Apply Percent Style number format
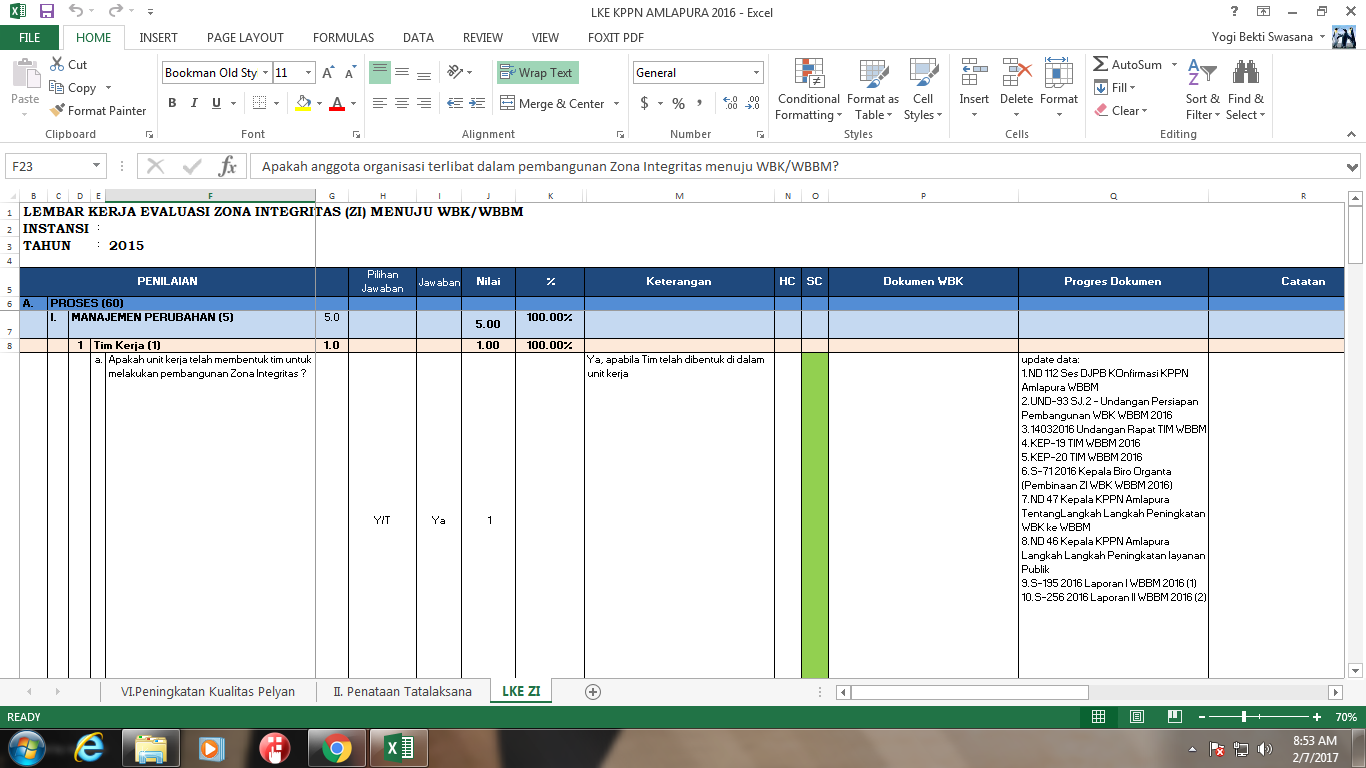The height and width of the screenshot is (768, 1366). (678, 103)
